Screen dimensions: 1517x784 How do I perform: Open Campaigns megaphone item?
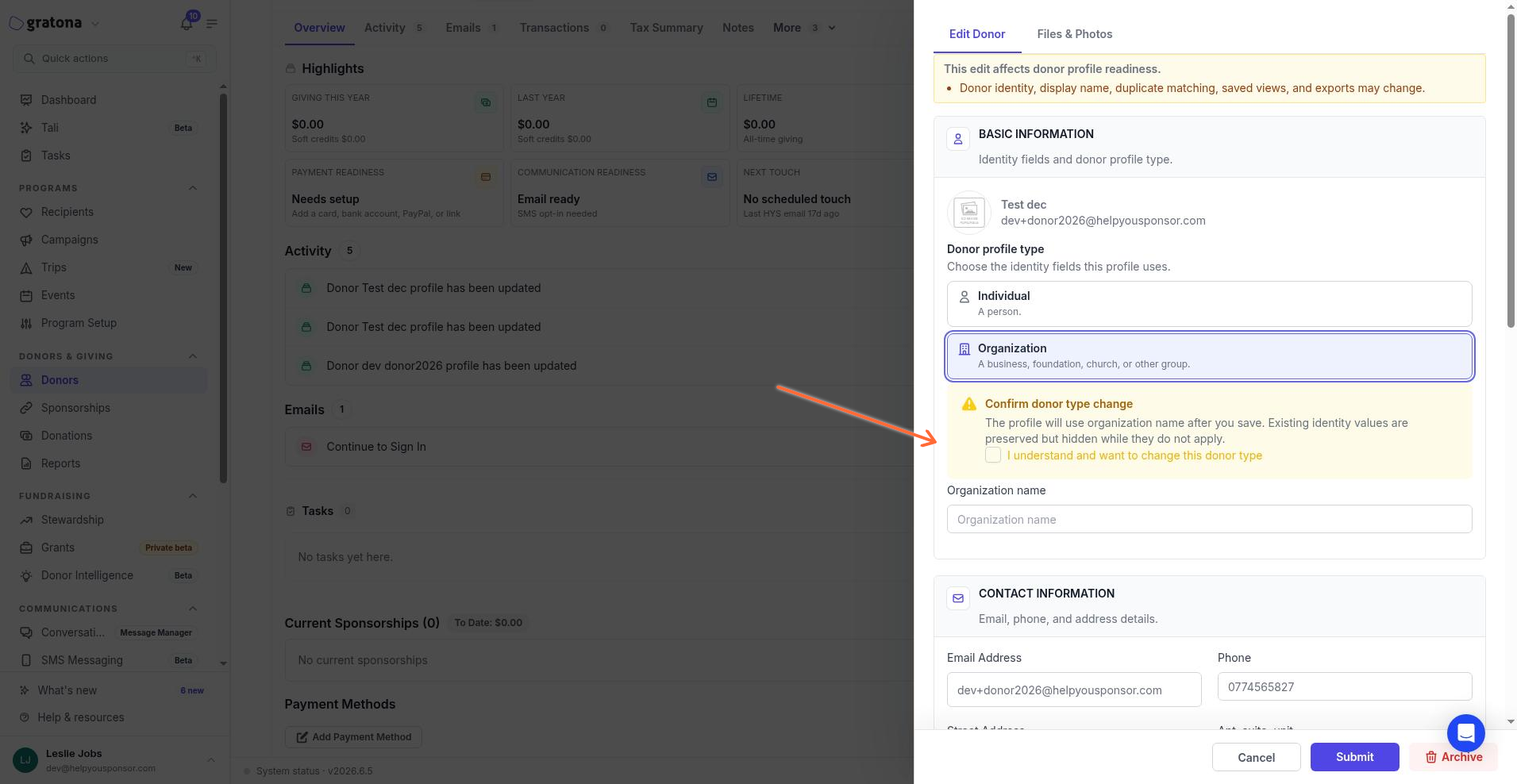[x=109, y=240]
